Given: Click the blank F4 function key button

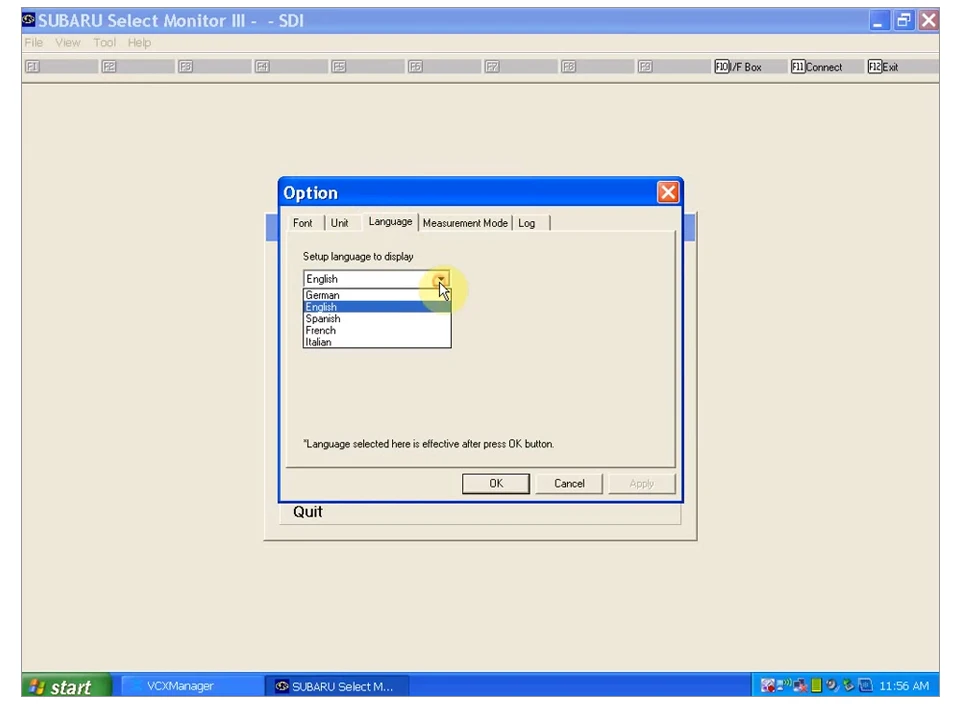Looking at the screenshot, I should (x=290, y=67).
